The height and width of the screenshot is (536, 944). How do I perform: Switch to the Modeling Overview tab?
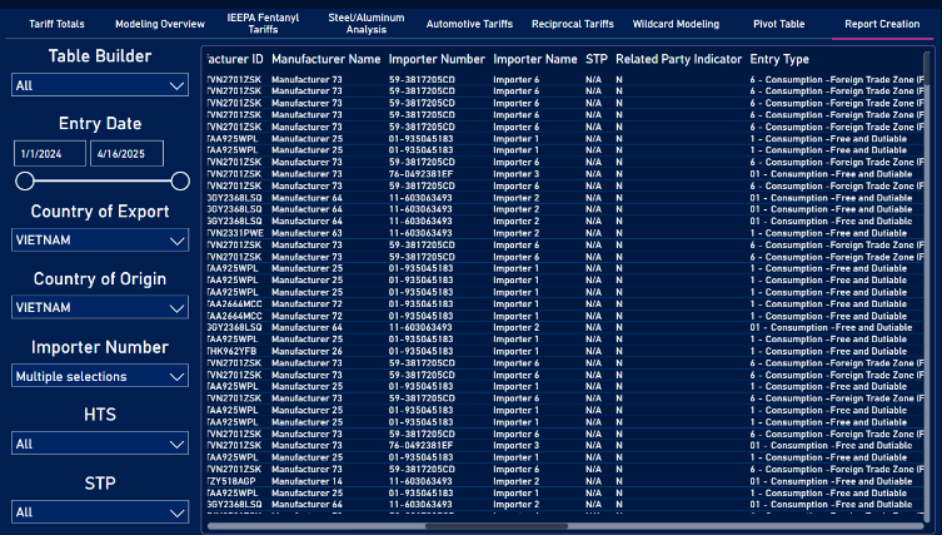(160, 24)
